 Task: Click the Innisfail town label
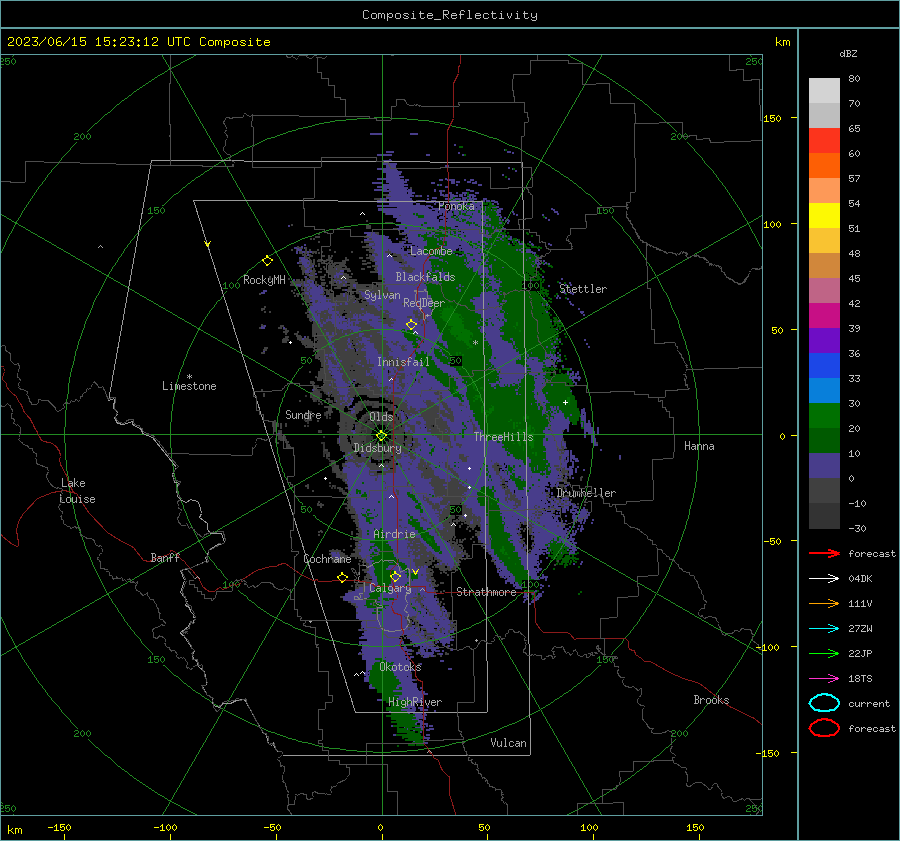pyautogui.click(x=403, y=362)
